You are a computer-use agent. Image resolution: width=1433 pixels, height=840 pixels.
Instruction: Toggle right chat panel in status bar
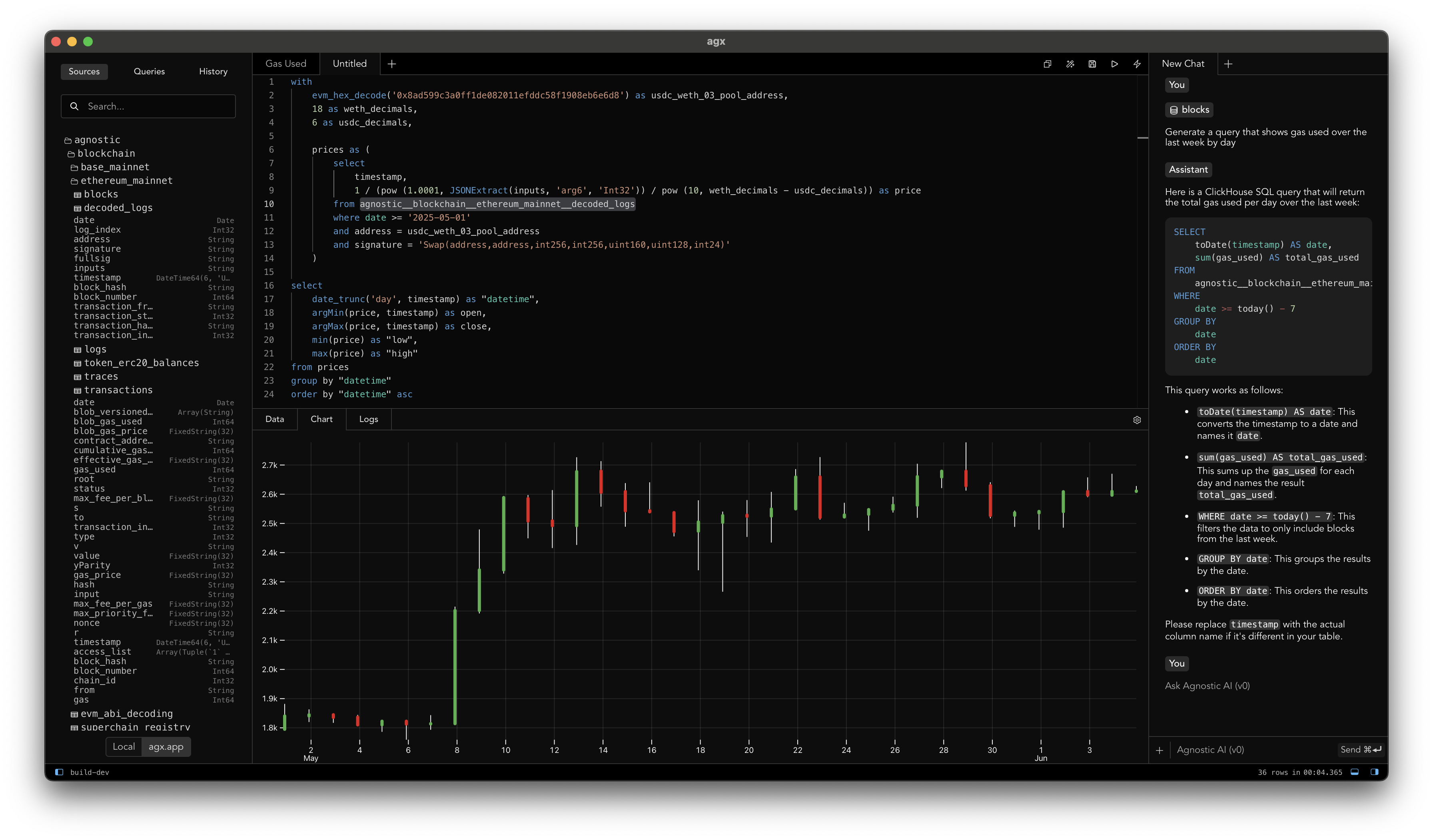[1375, 772]
